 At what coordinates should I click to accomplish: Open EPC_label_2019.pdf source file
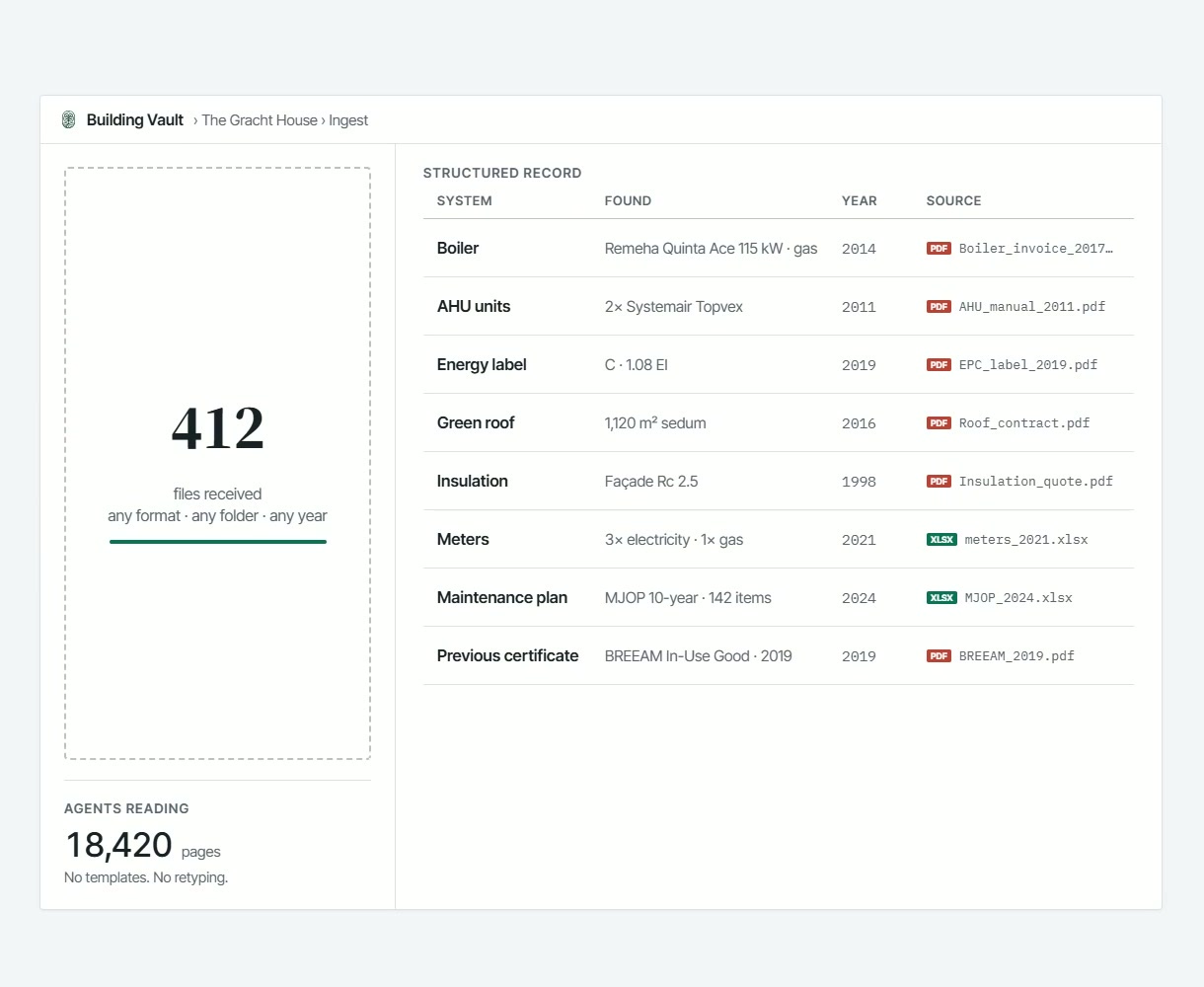coord(1028,365)
